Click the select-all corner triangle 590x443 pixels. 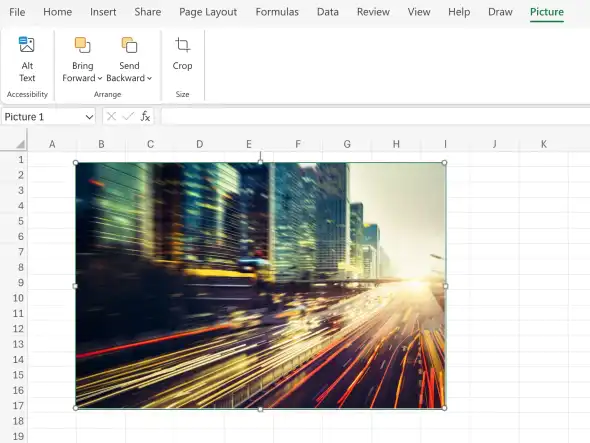20,144
